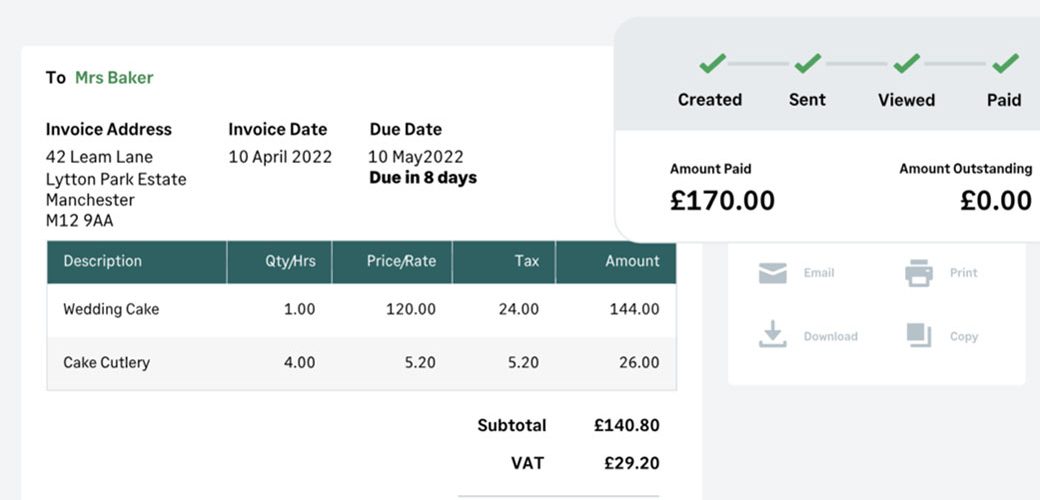Click the Print printer icon
This screenshot has height=500, width=1040.
point(919,273)
